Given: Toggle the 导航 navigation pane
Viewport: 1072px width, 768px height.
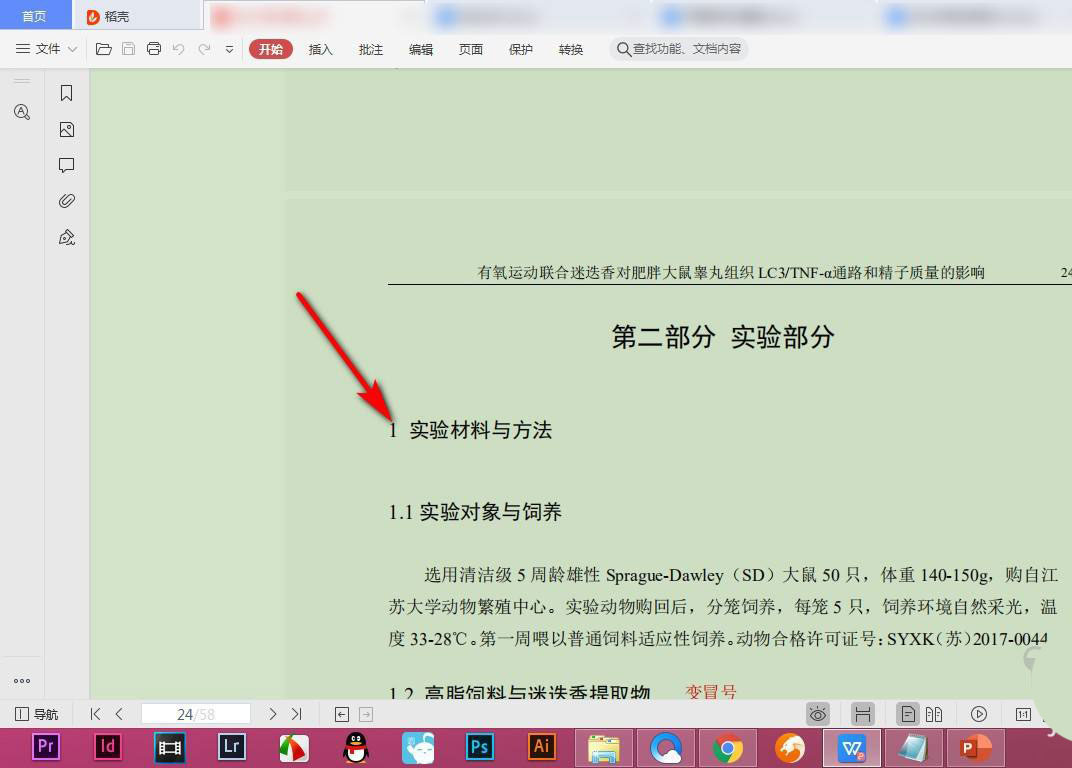Looking at the screenshot, I should pyautogui.click(x=37, y=714).
